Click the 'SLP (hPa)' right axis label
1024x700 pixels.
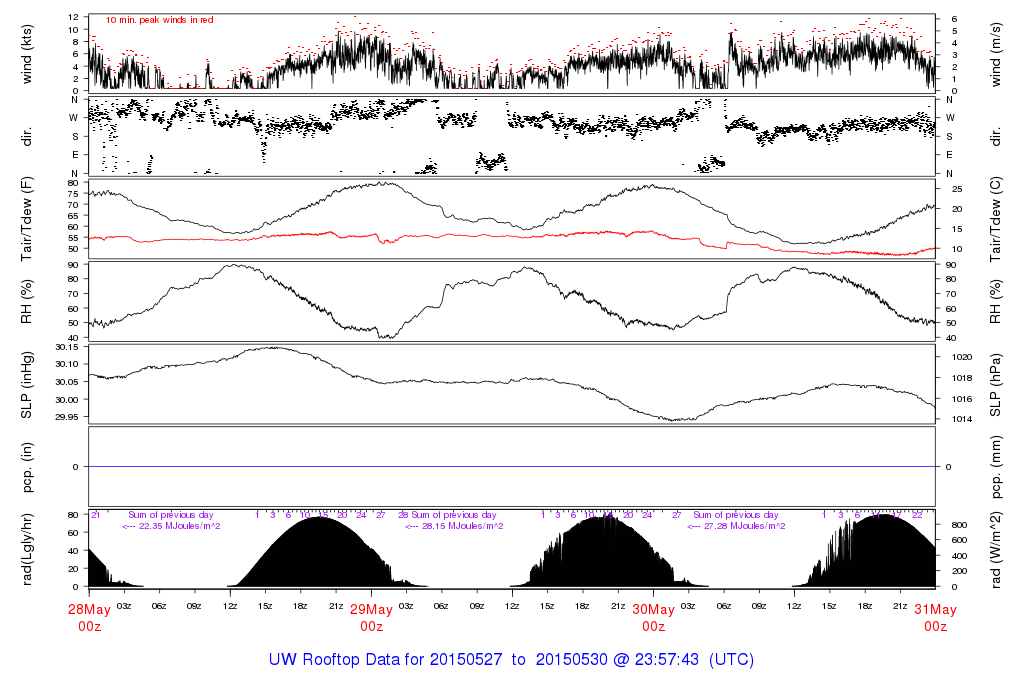[x=995, y=384]
